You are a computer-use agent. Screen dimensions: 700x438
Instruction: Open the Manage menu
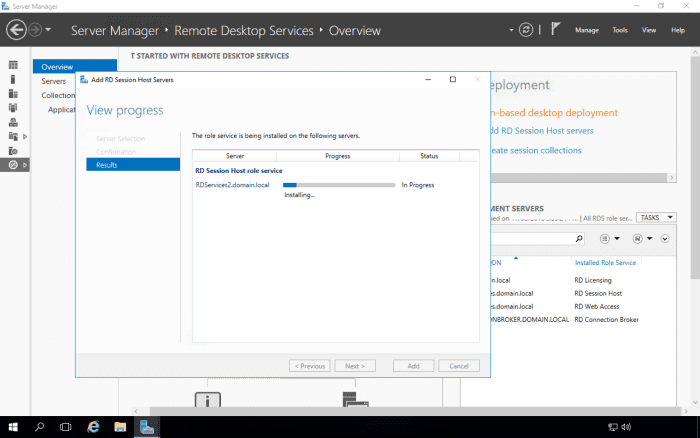pyautogui.click(x=587, y=30)
